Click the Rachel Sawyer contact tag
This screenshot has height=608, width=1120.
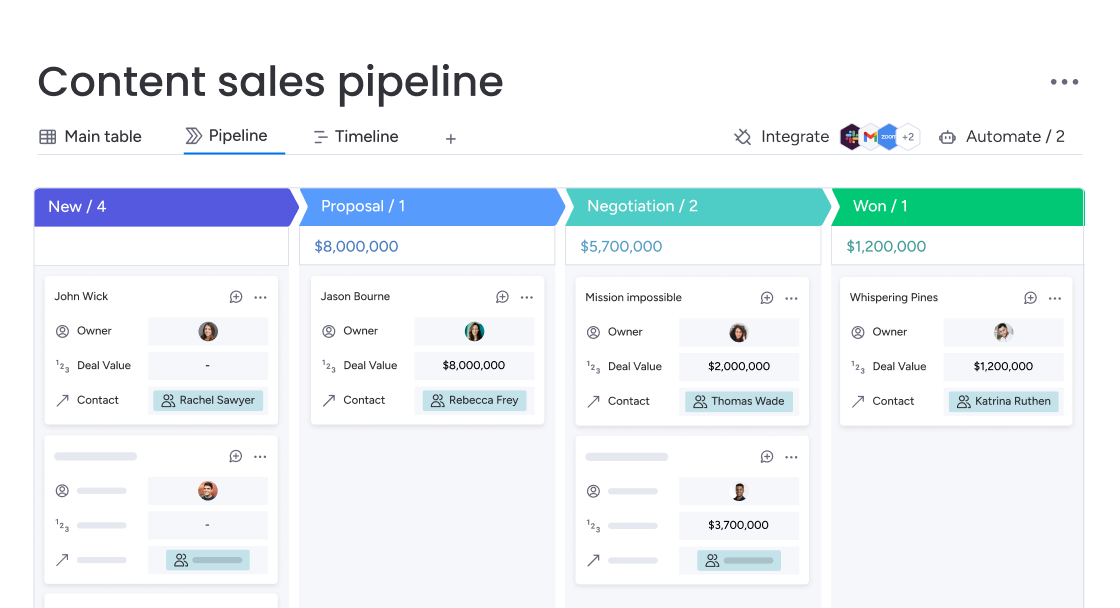click(208, 400)
